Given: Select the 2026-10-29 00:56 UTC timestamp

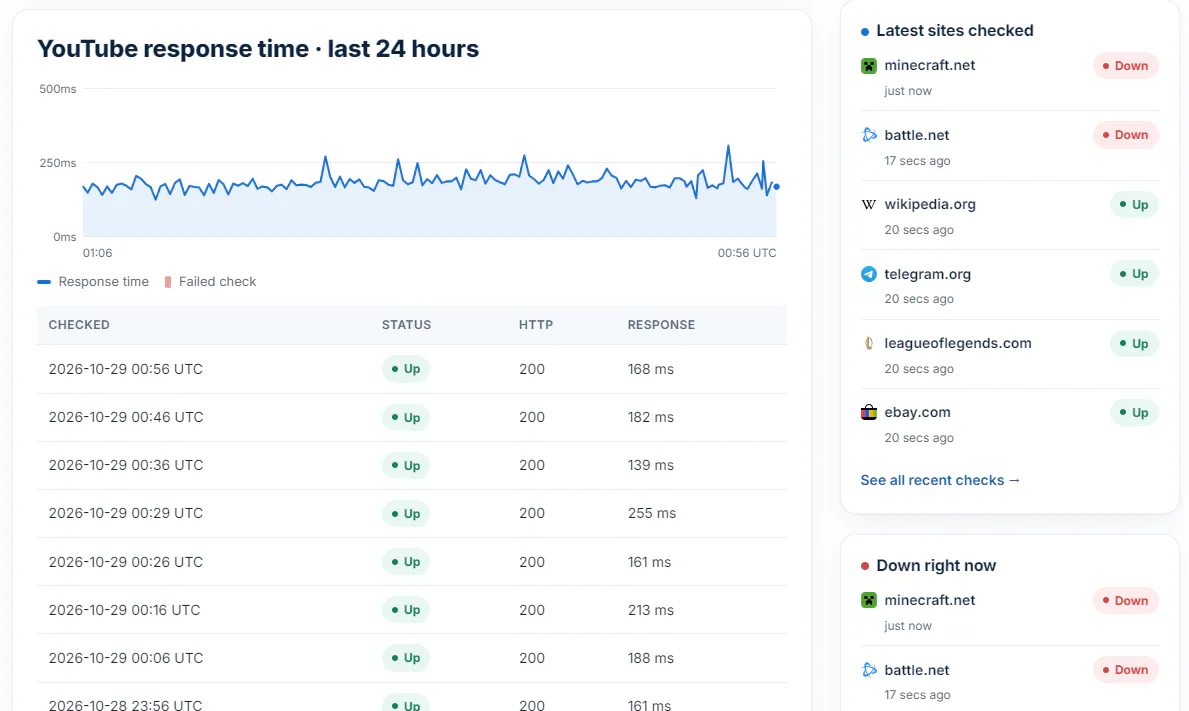Looking at the screenshot, I should click(x=126, y=369).
